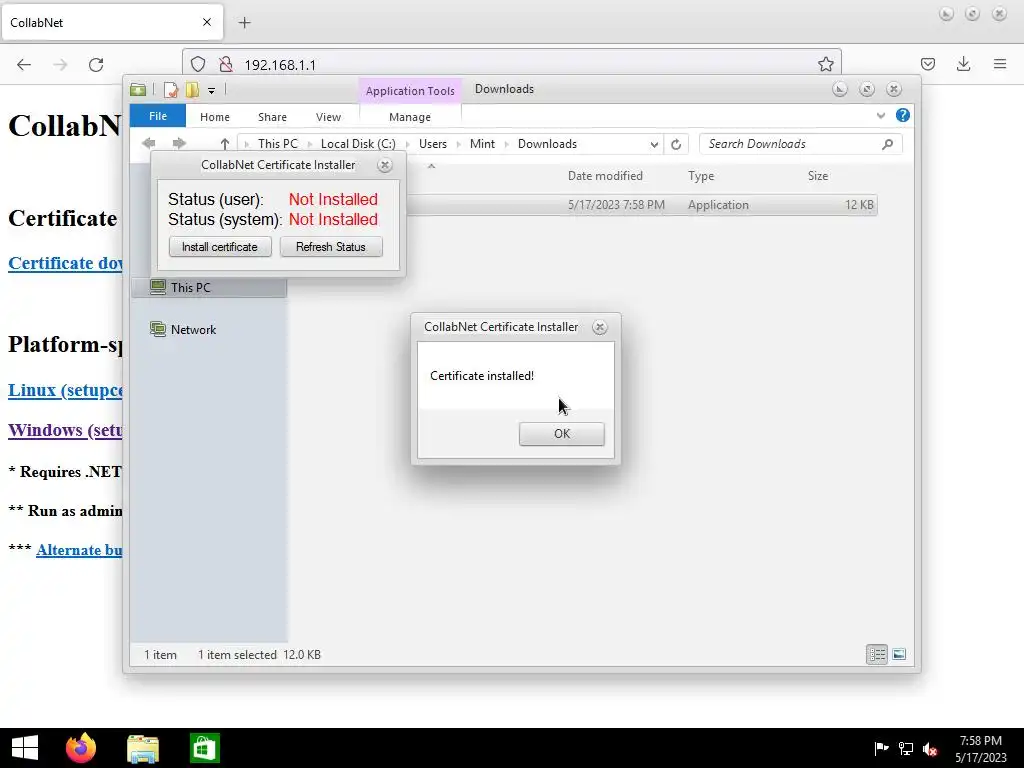Click the Windows setup link
This screenshot has width=1024, height=768.
(65, 430)
